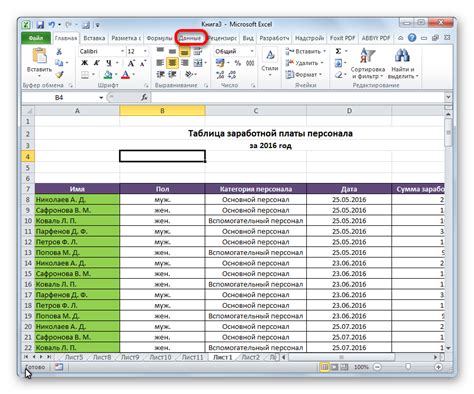Click the macro recording icon in status bar

tap(59, 367)
